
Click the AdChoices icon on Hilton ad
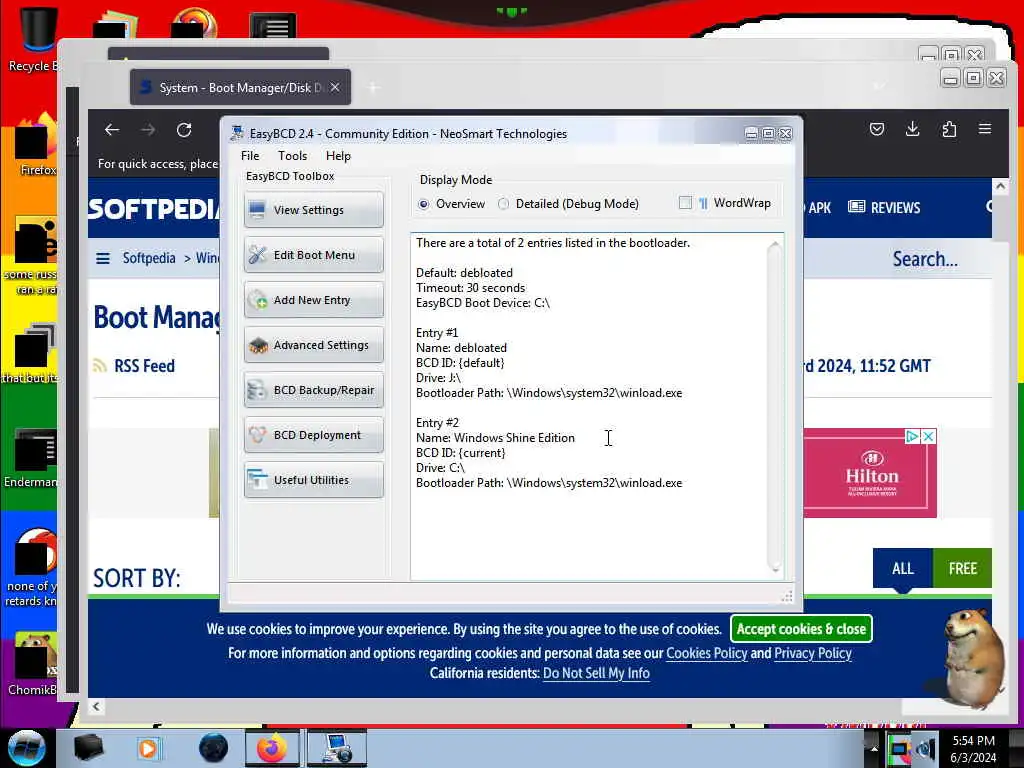coord(912,436)
